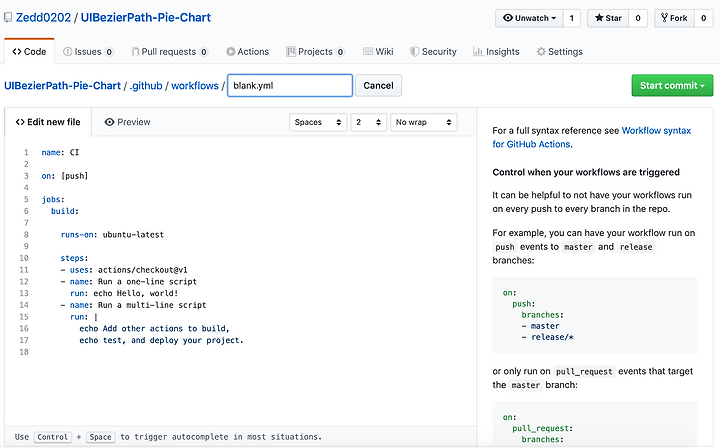Click the Projects board icon
This screenshot has width=720, height=448.
tap(291, 51)
